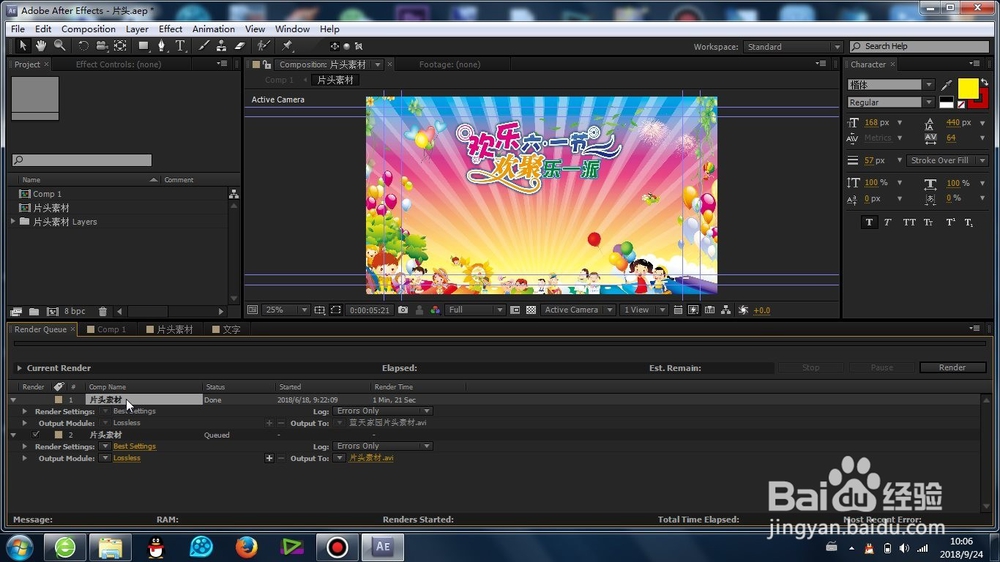Click the reset exposure icon
Viewport: 1000px width, 562px height.
pyautogui.click(x=743, y=310)
